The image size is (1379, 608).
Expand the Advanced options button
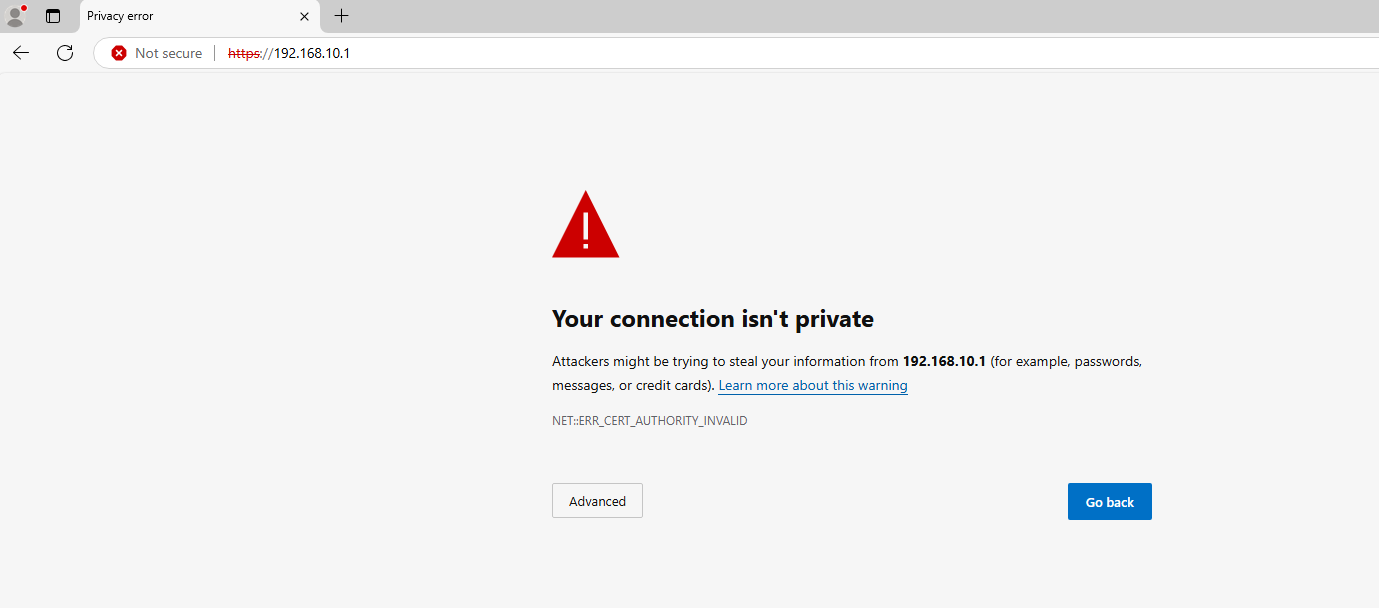[x=597, y=501]
